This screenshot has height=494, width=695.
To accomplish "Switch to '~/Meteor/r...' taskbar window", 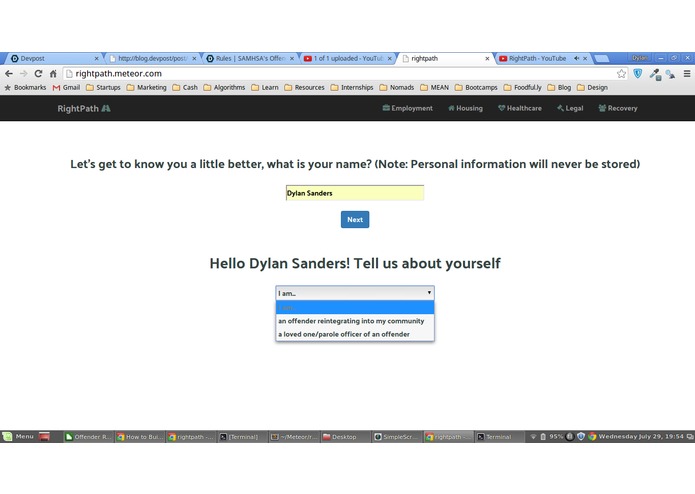I will (294, 437).
